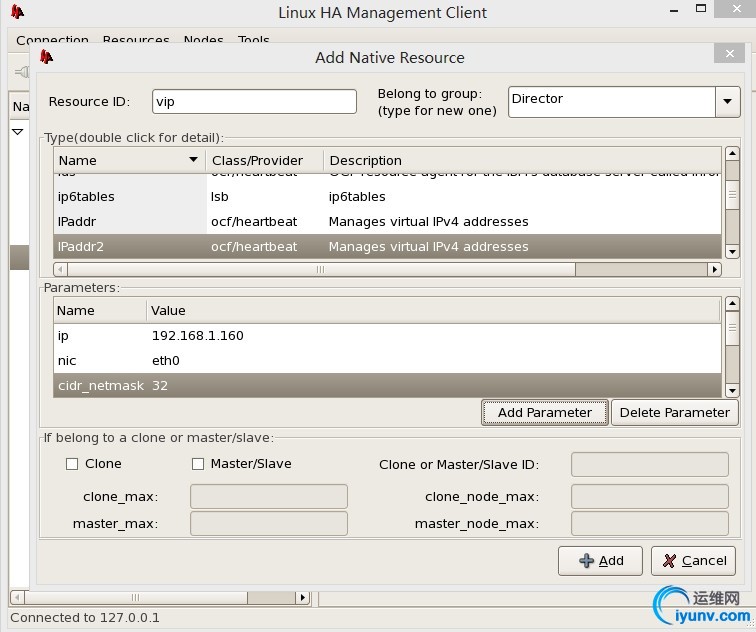The height and width of the screenshot is (632, 756).
Task: Click the Value column header in Parameters
Action: click(433, 310)
